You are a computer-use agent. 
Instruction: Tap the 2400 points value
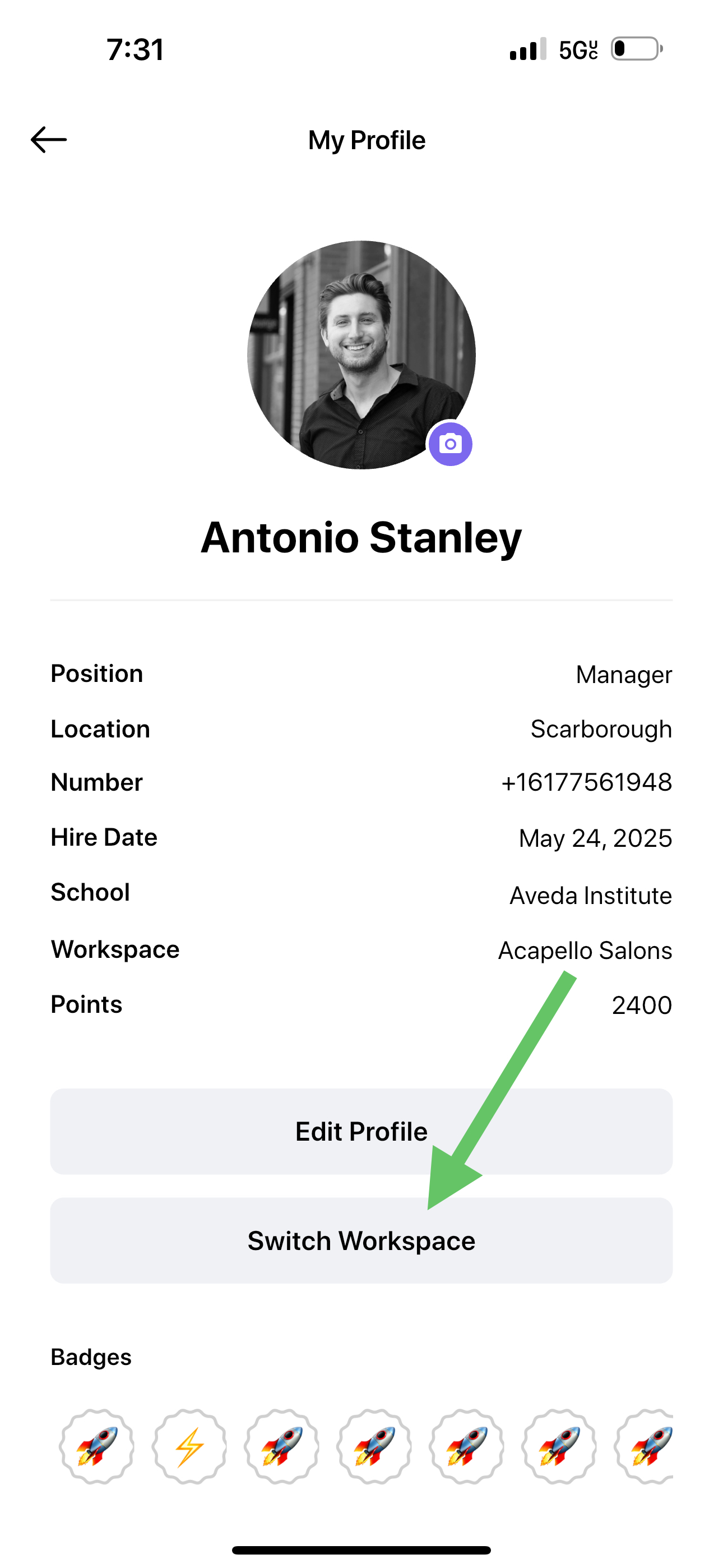click(x=642, y=1005)
